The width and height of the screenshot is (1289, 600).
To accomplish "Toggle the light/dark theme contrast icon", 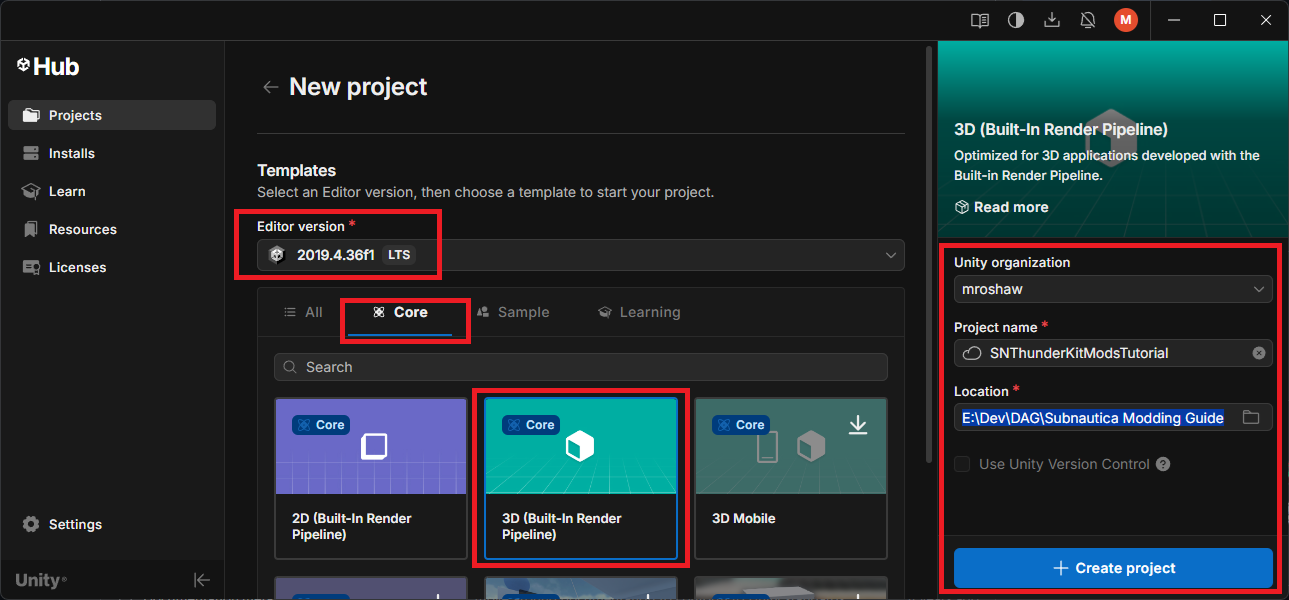I will tap(1016, 20).
